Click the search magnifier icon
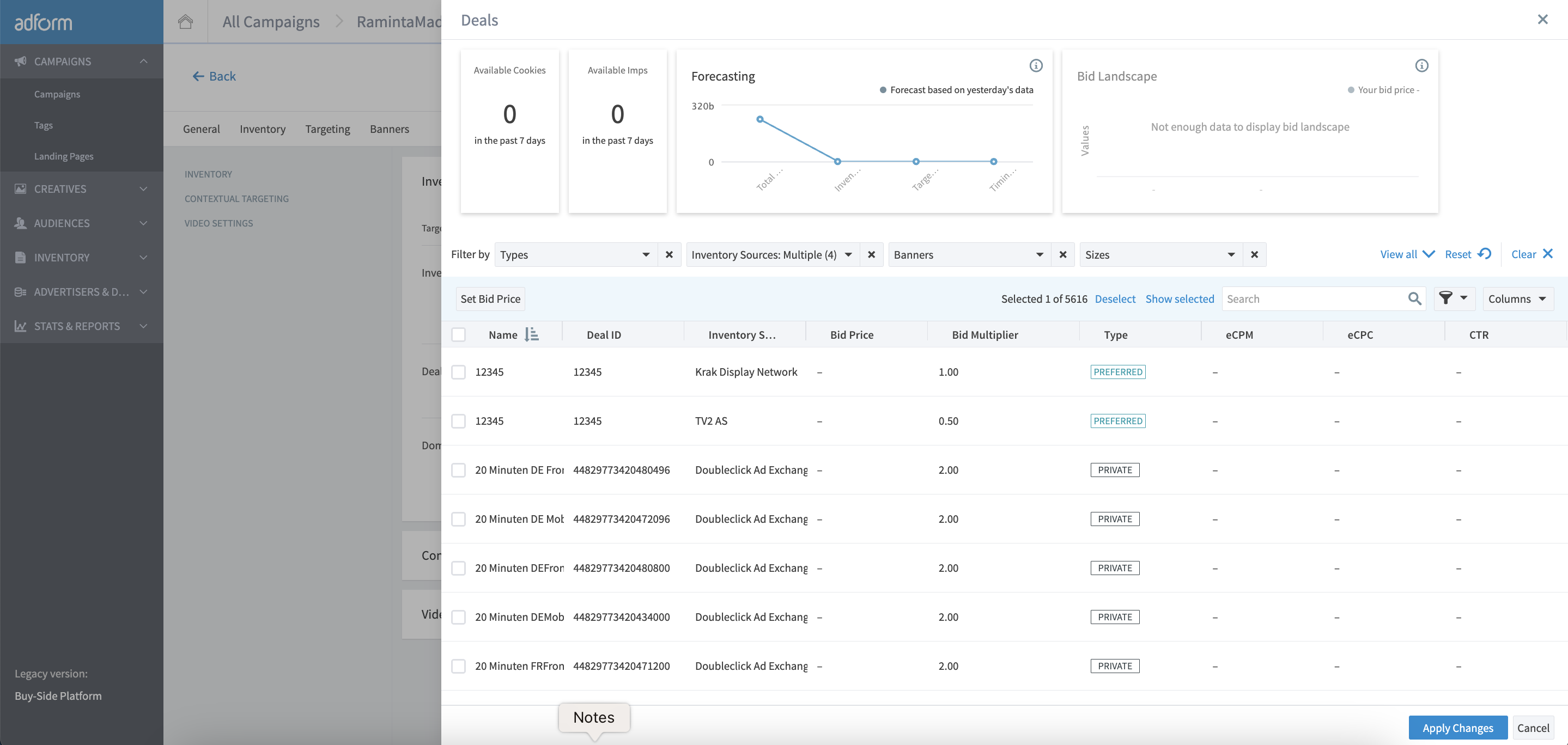 [1414, 299]
